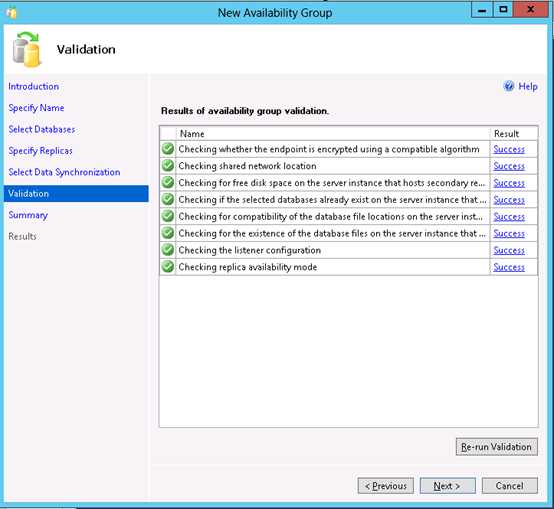Click green check icon for existence of database files row

click(x=168, y=233)
